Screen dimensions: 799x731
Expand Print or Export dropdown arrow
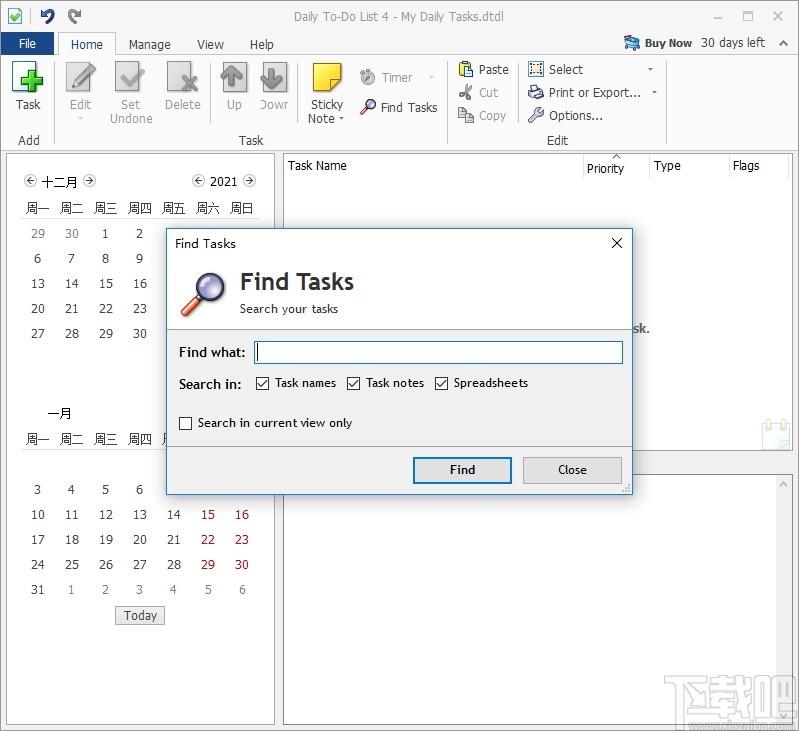(x=654, y=92)
